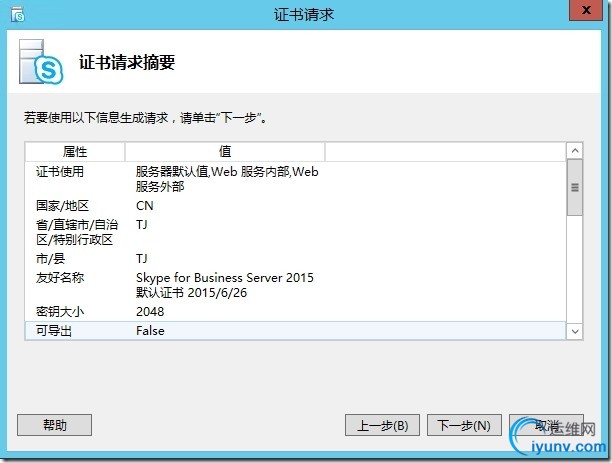Click the value CN
The height and width of the screenshot is (463, 612).
pyautogui.click(x=145, y=206)
